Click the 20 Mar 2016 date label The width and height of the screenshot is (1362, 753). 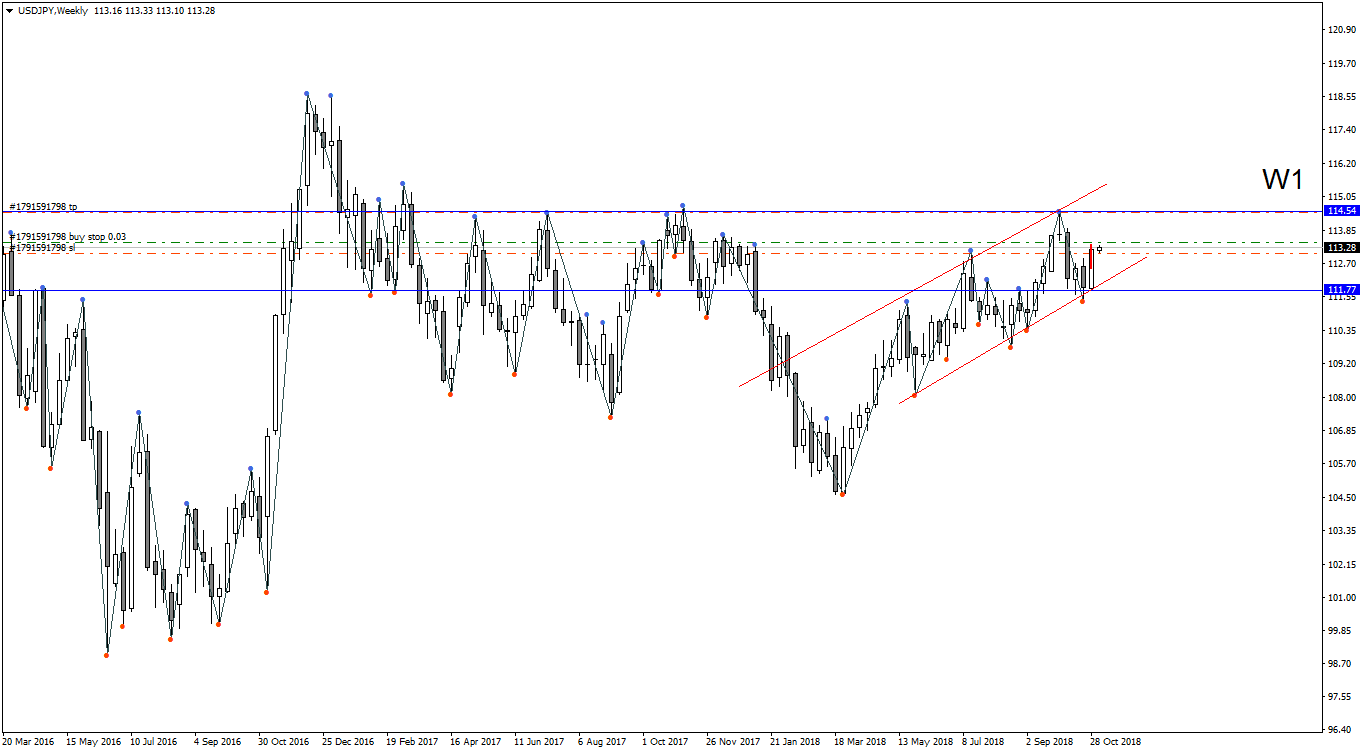point(28,742)
